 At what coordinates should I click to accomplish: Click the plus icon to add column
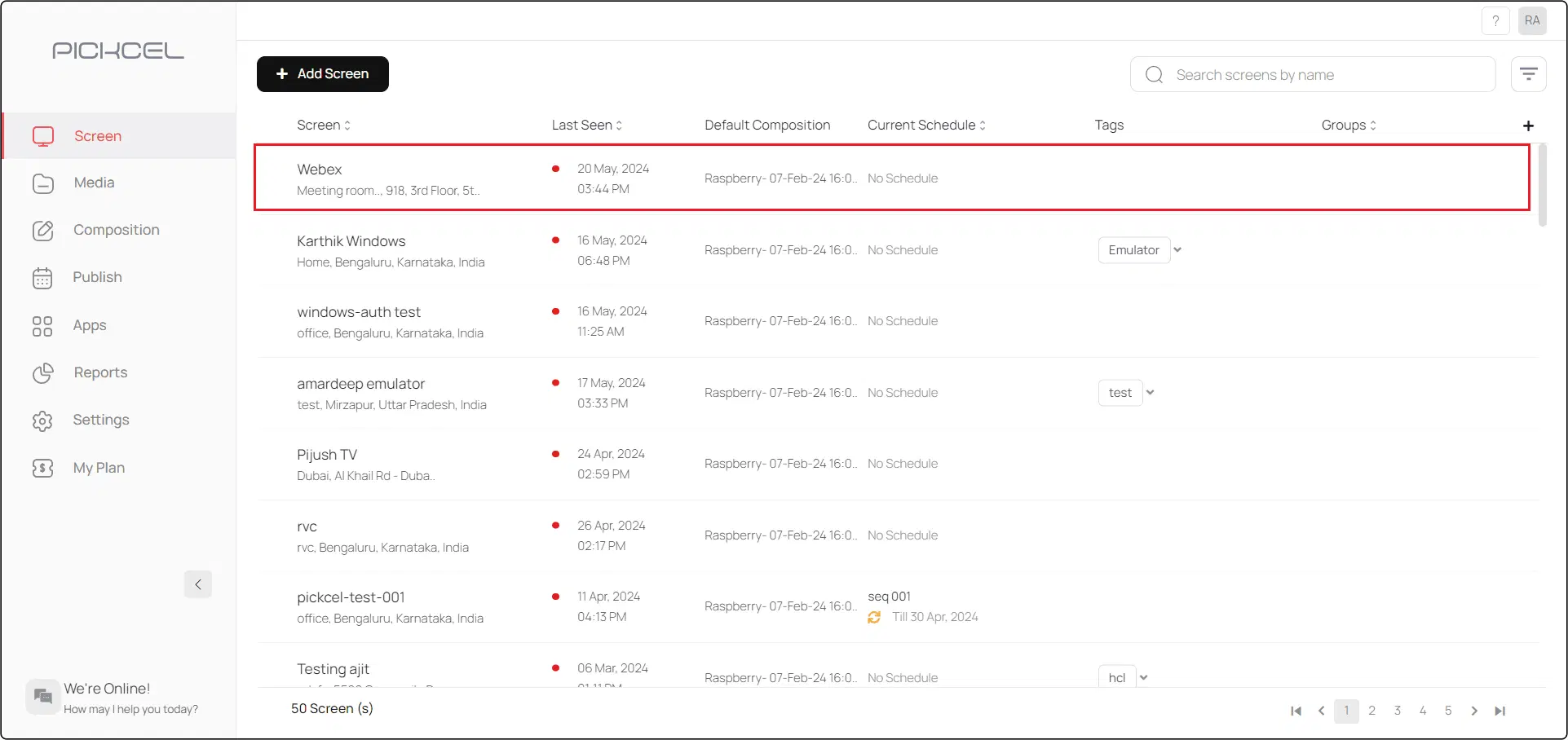(1528, 126)
